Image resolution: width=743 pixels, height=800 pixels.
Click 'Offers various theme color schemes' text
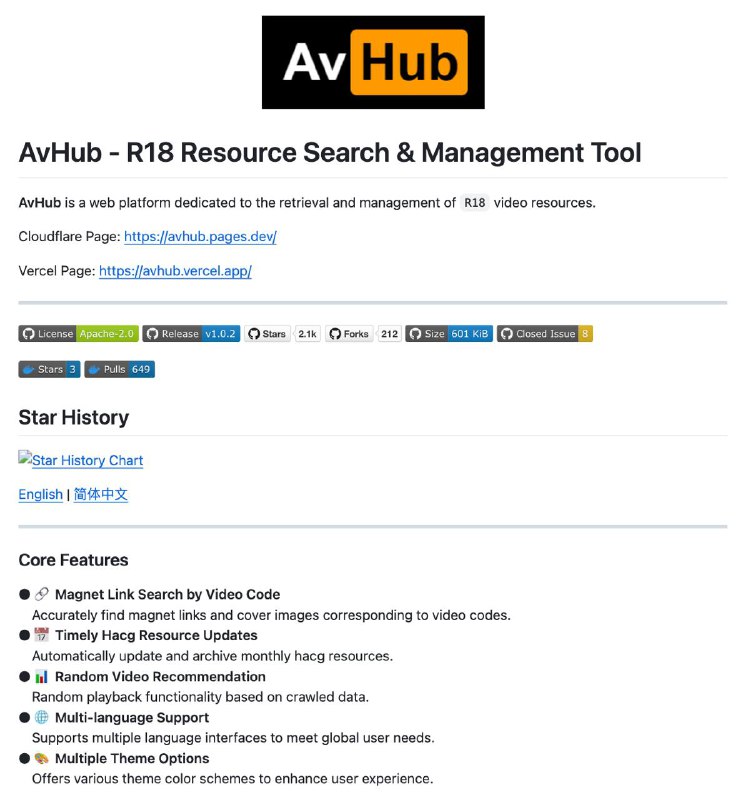tap(233, 779)
